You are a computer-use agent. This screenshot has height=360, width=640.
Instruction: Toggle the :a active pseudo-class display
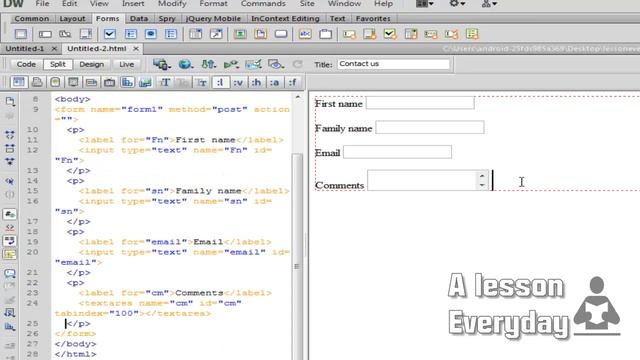(275, 82)
